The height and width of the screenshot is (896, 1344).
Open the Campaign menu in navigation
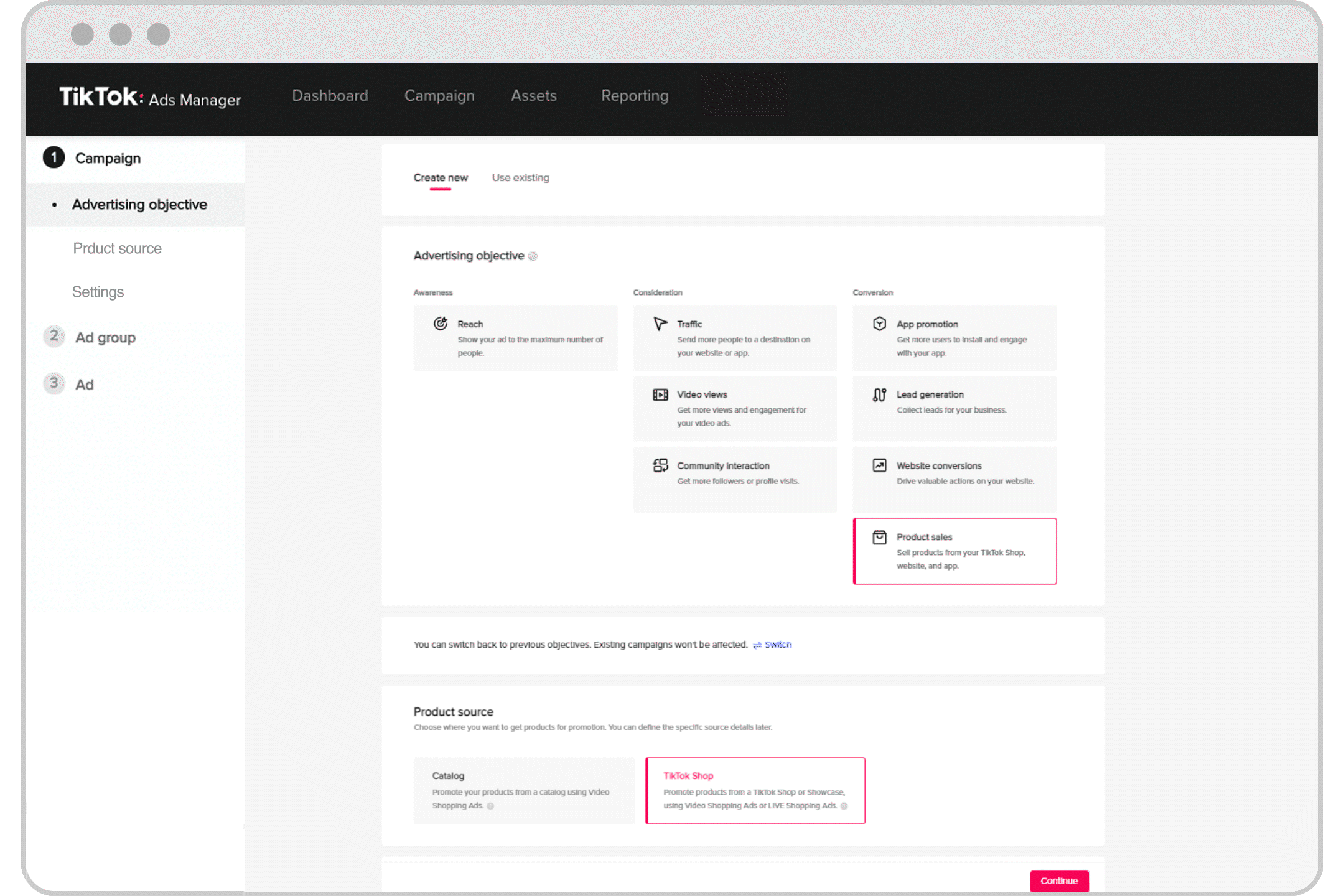coord(438,96)
